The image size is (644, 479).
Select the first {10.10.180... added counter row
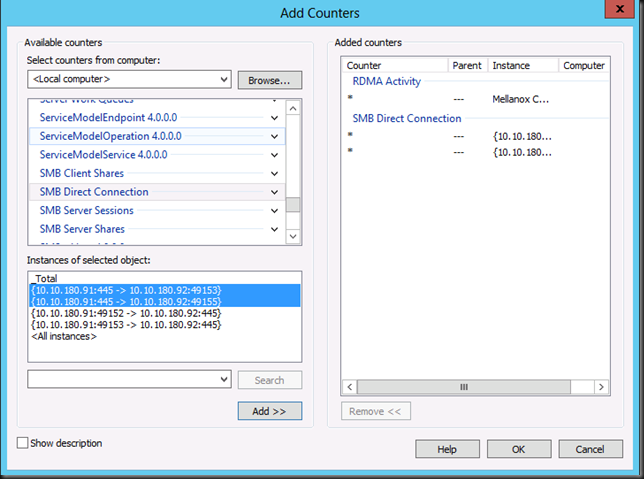pyautogui.click(x=476, y=136)
